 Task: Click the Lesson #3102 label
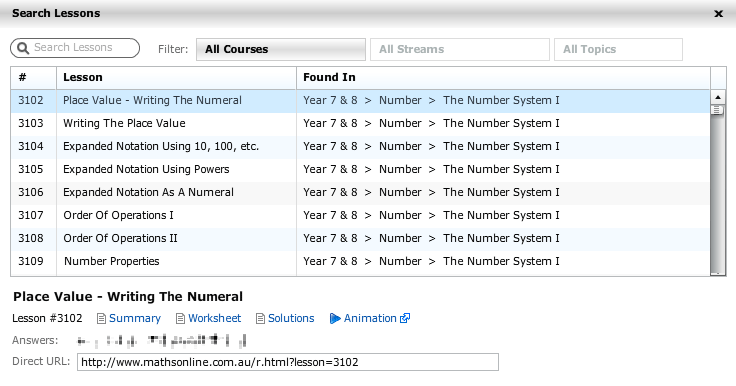coord(47,318)
